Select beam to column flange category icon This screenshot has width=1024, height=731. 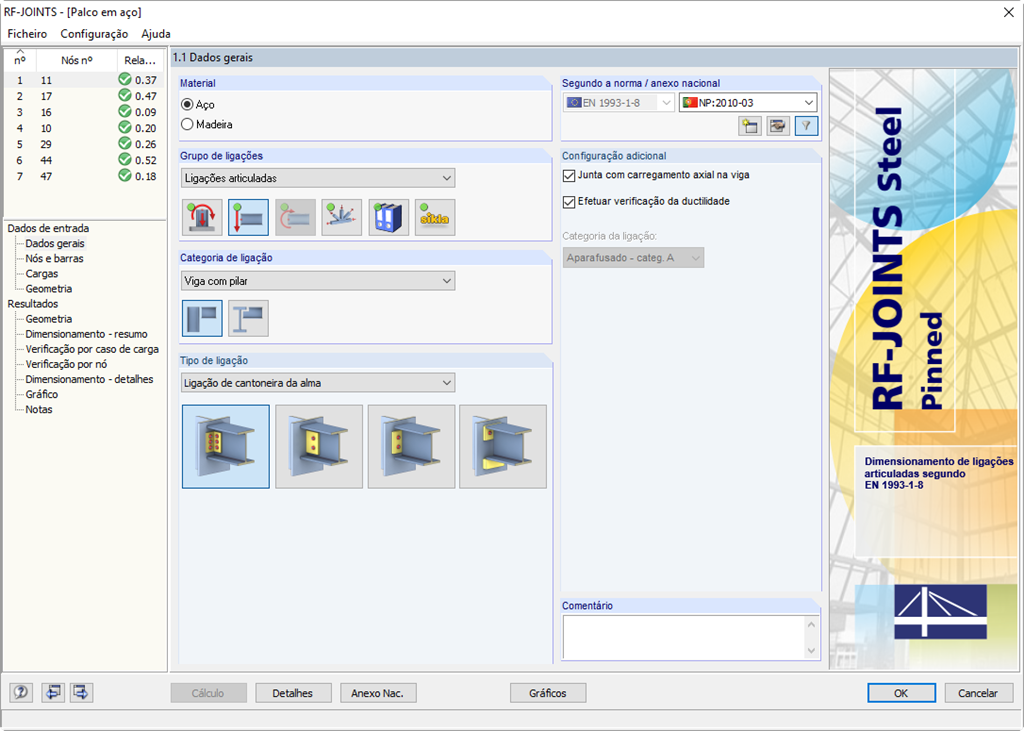(x=202, y=318)
